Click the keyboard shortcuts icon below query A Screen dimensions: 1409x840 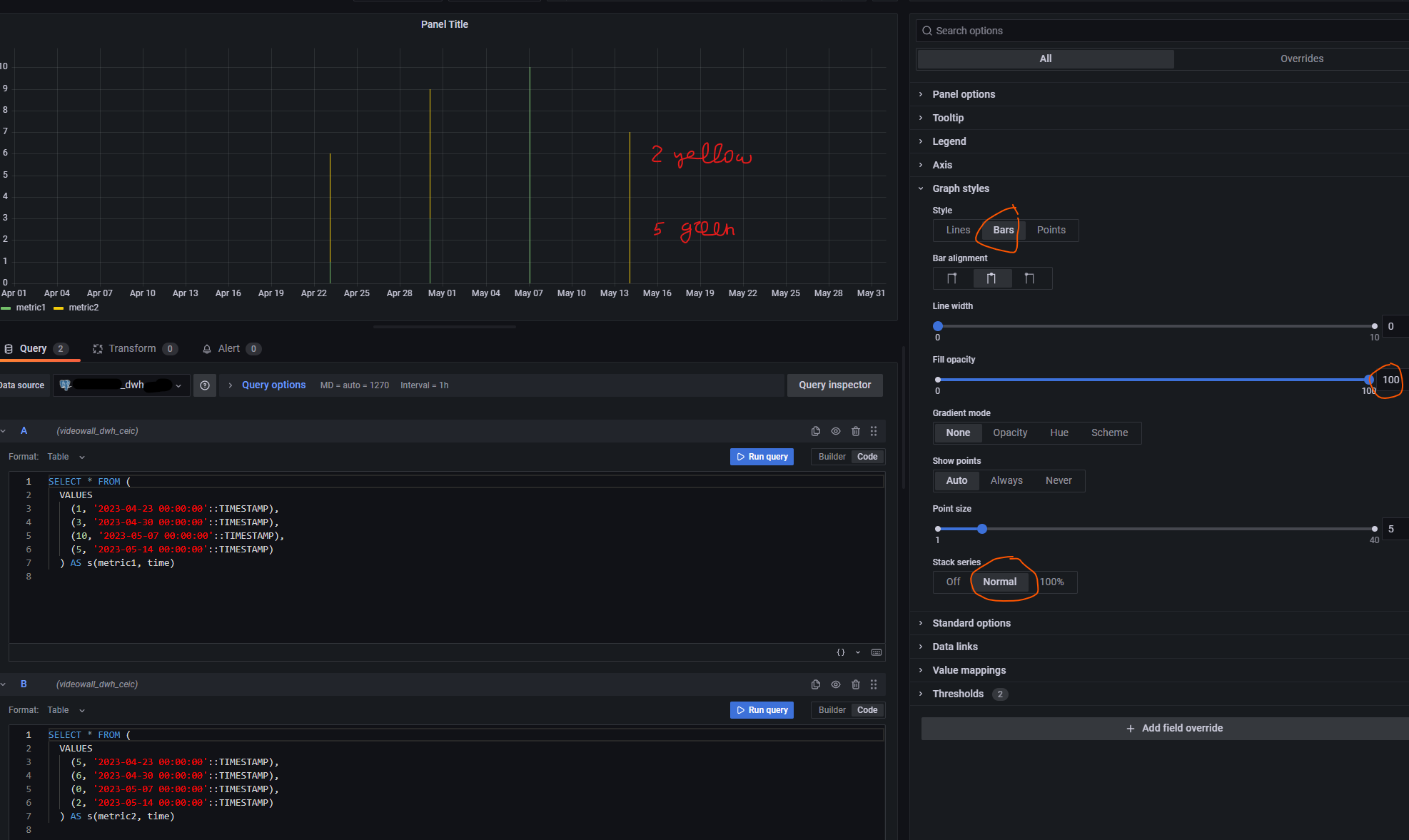click(x=877, y=652)
